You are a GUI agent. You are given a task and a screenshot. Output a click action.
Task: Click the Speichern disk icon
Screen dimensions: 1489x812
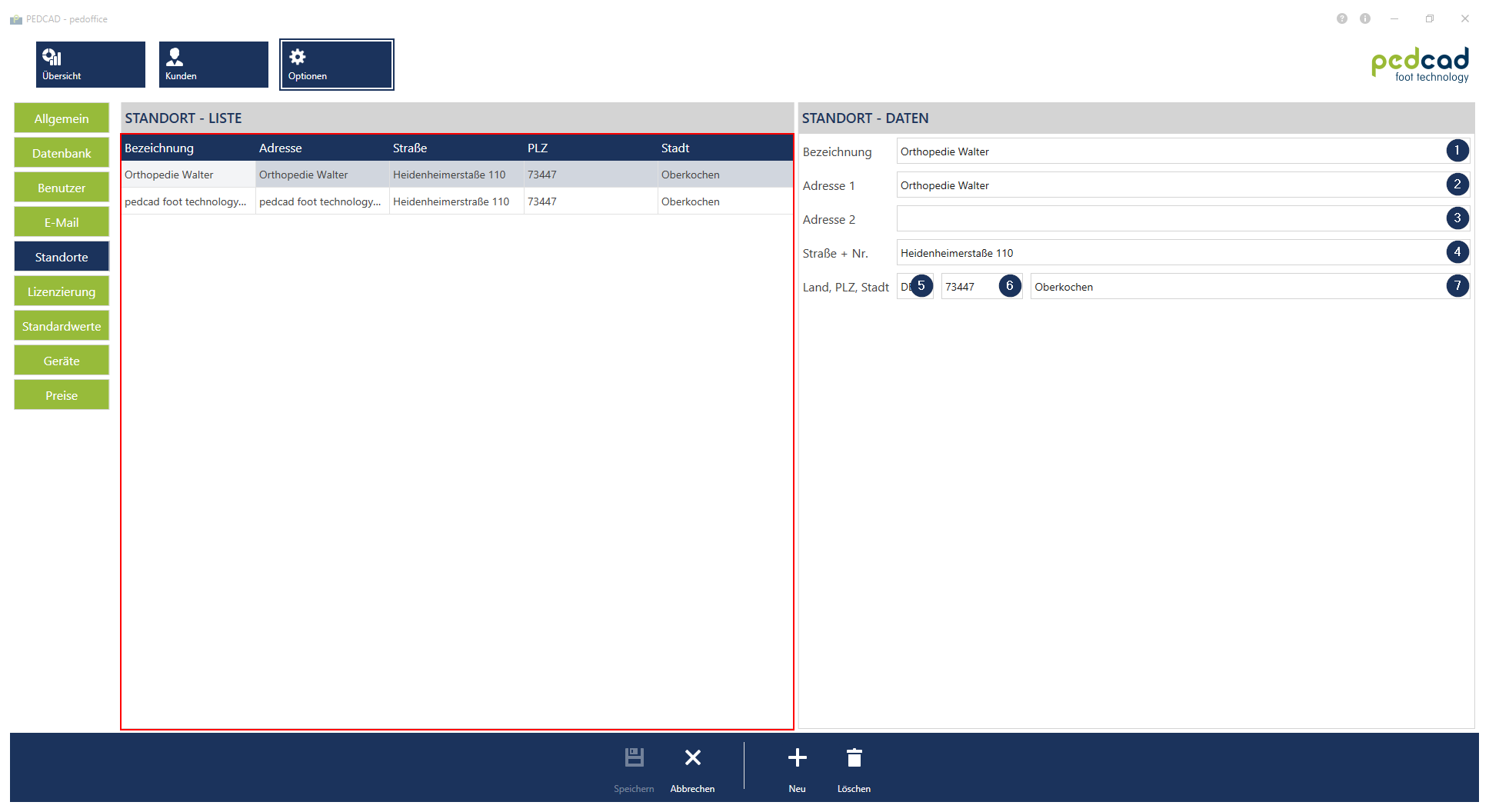[x=634, y=758]
